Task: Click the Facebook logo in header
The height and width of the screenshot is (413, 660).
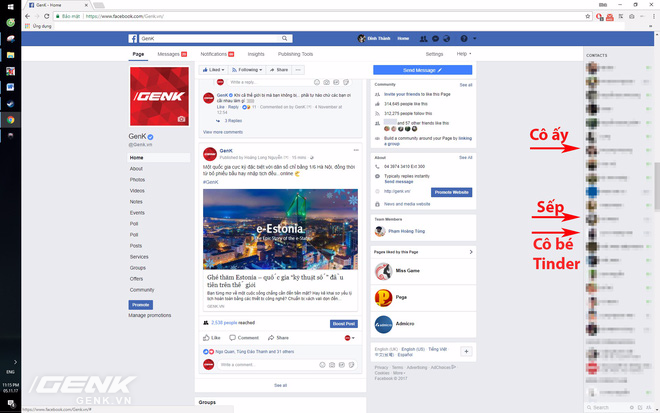Action: (x=133, y=39)
